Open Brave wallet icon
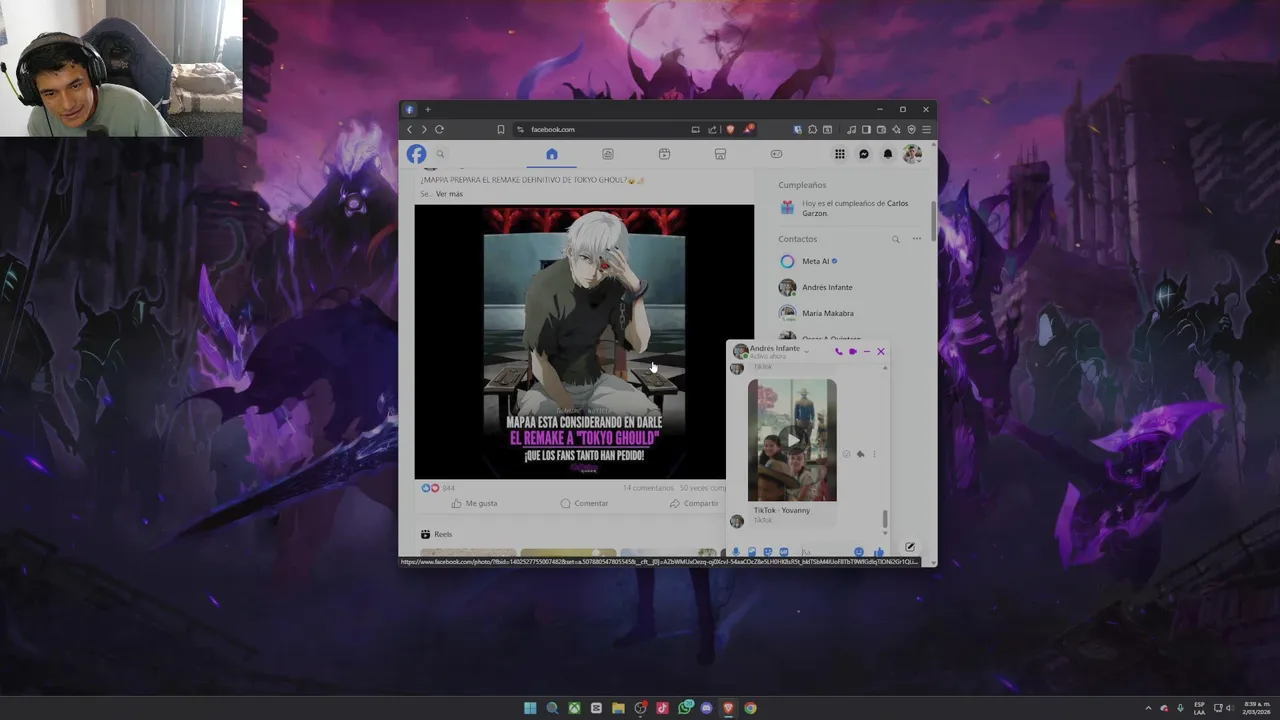This screenshot has height=720, width=1280. click(881, 129)
